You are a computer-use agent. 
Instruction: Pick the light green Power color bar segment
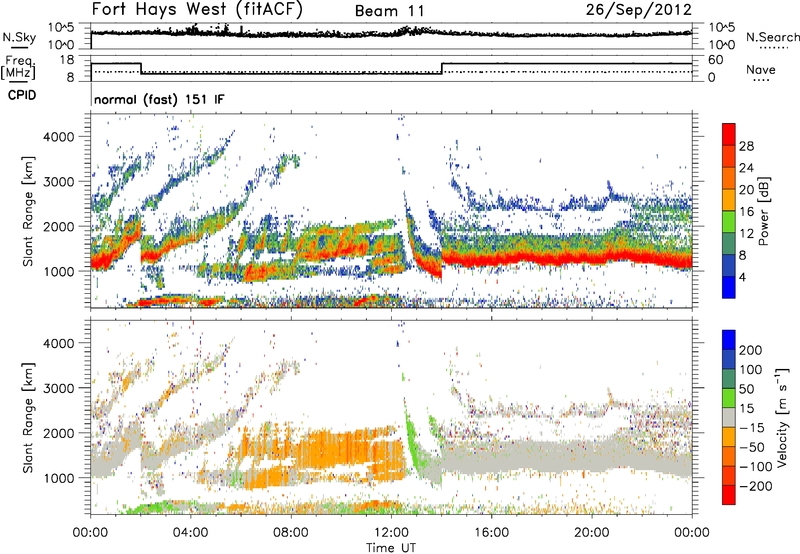(x=729, y=222)
